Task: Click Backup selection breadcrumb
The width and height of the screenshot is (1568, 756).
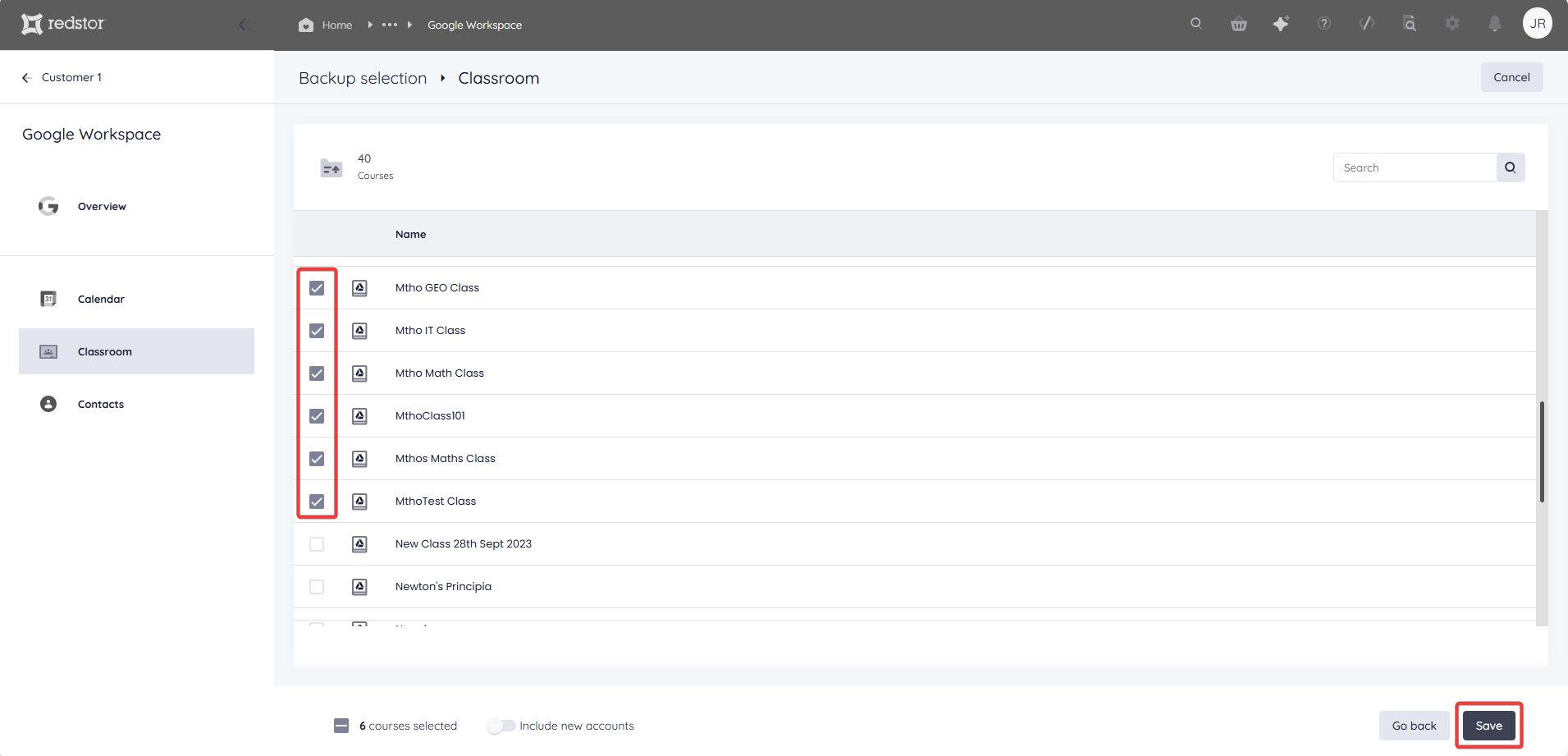Action: pyautogui.click(x=363, y=78)
